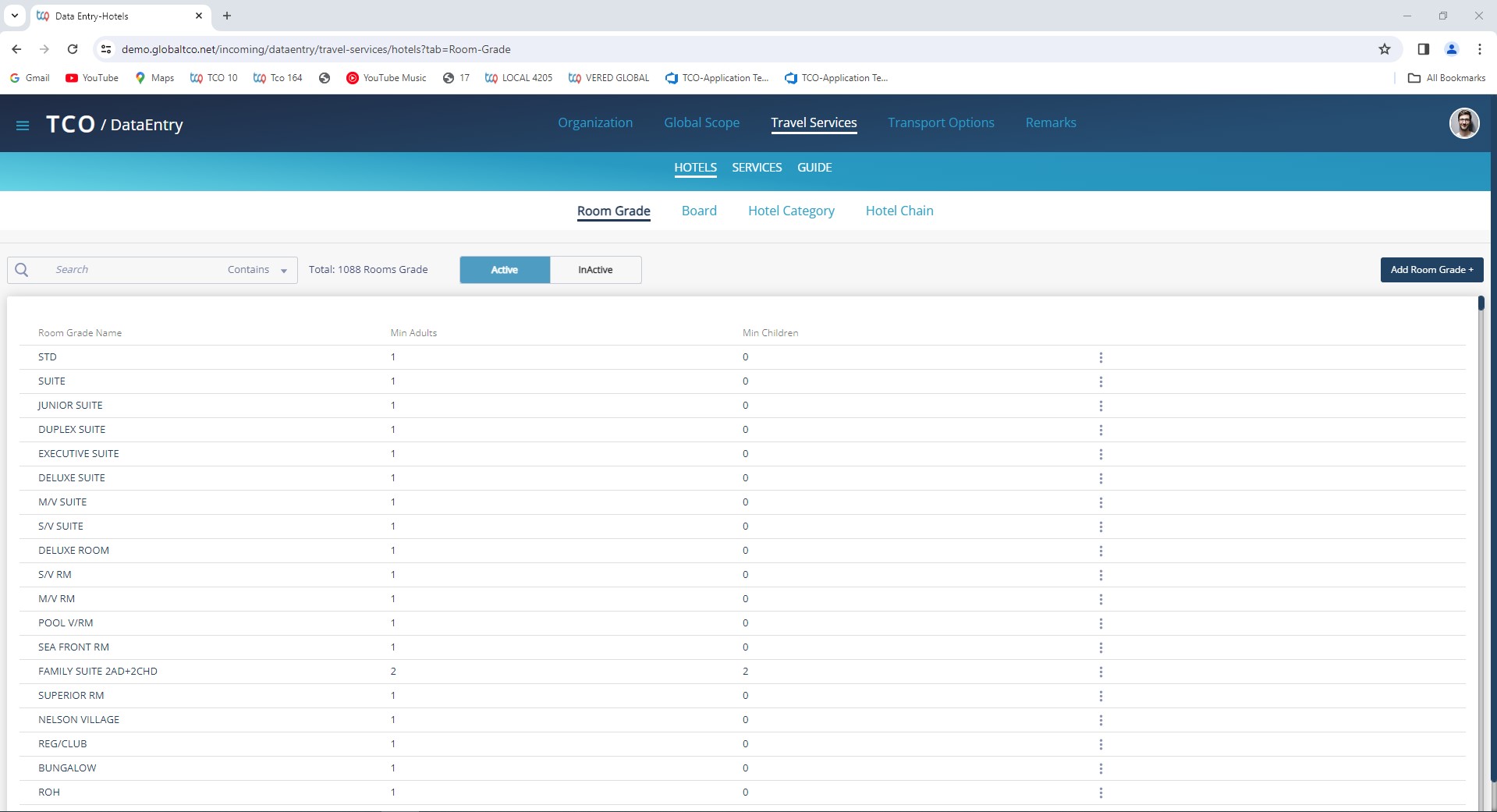Open row options for NELSON VILLAGE
The height and width of the screenshot is (812, 1497).
click(x=1101, y=720)
